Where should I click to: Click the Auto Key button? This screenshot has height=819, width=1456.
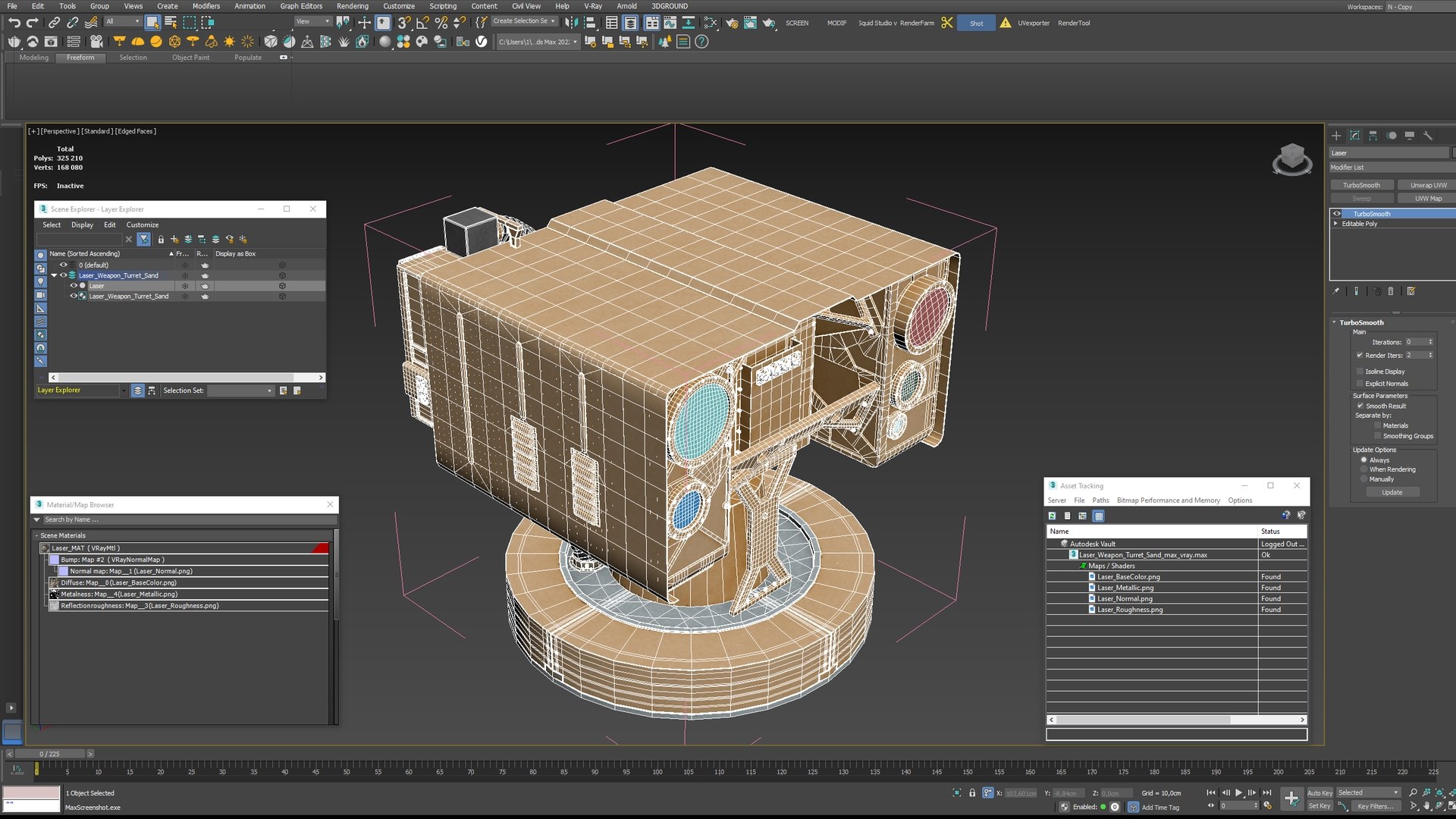coord(1319,793)
